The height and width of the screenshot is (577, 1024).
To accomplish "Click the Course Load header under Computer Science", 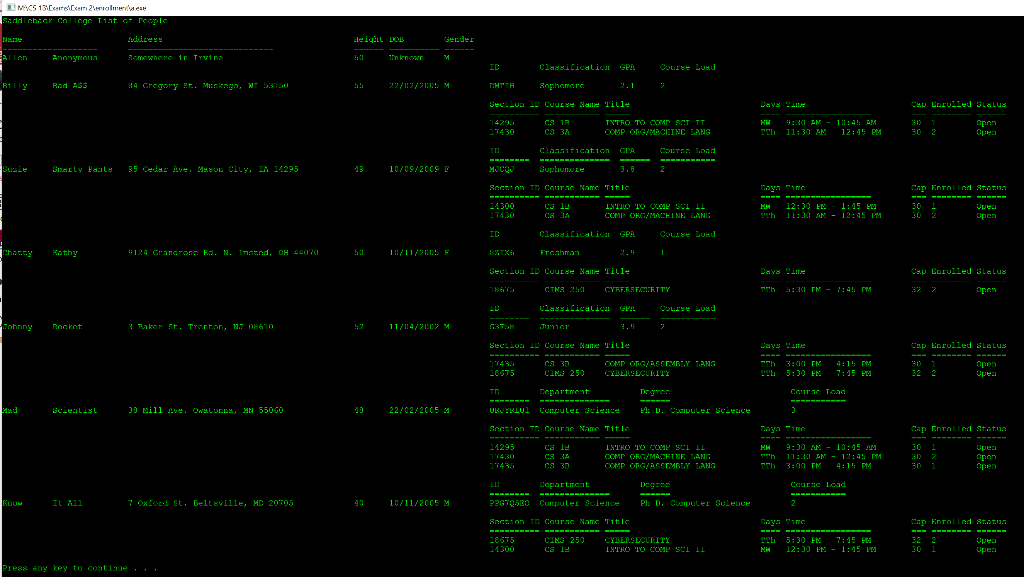I will pos(817,392).
